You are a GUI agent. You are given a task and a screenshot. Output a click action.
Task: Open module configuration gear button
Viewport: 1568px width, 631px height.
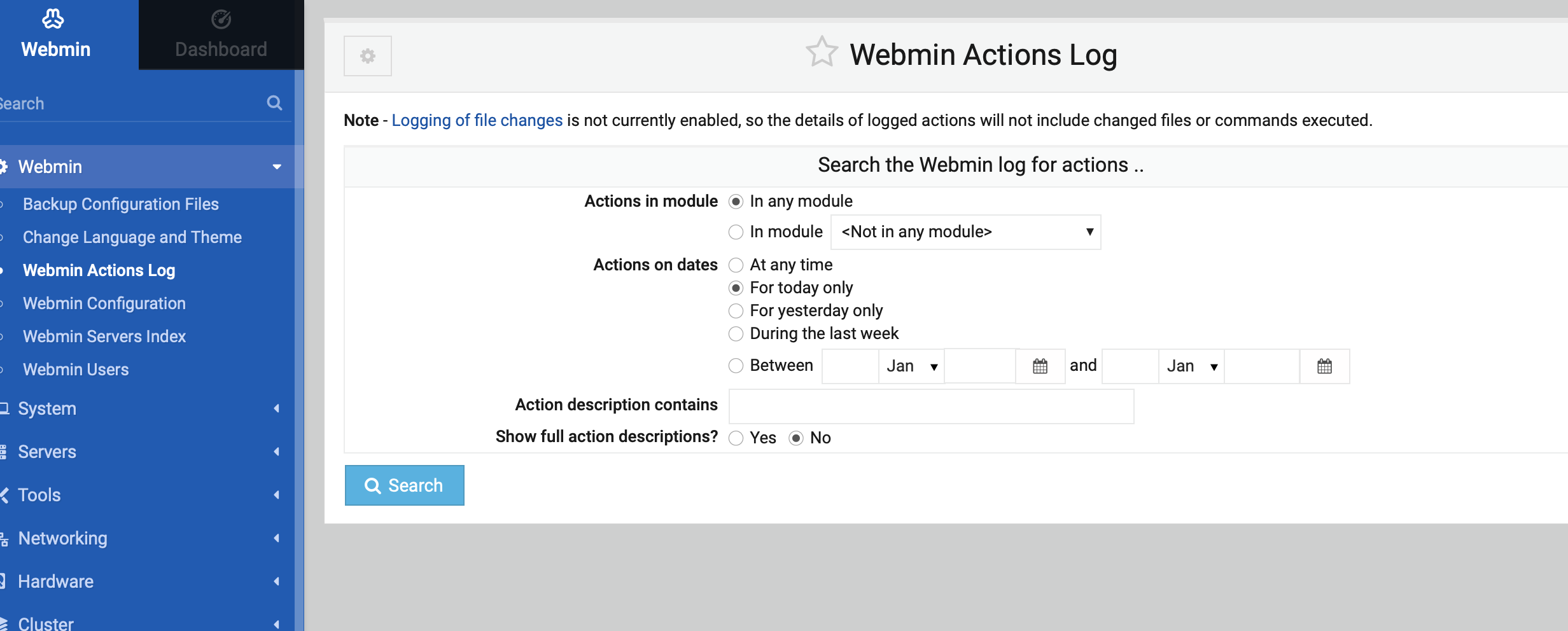(367, 56)
